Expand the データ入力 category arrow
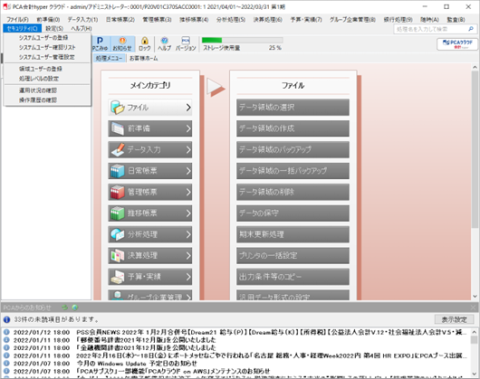Screen dimensions: 480x379 point(188,150)
